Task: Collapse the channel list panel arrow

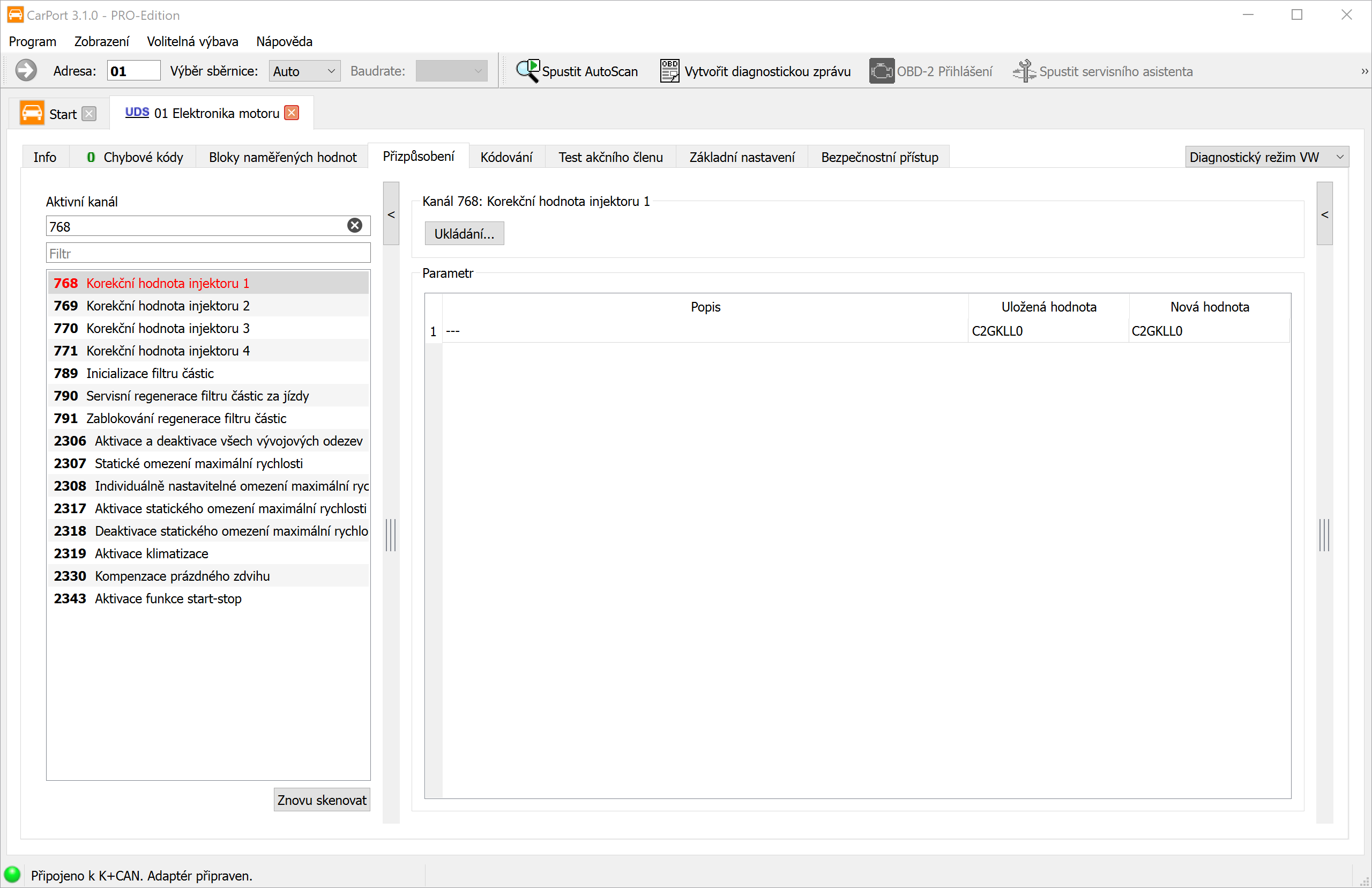Action: [x=391, y=214]
